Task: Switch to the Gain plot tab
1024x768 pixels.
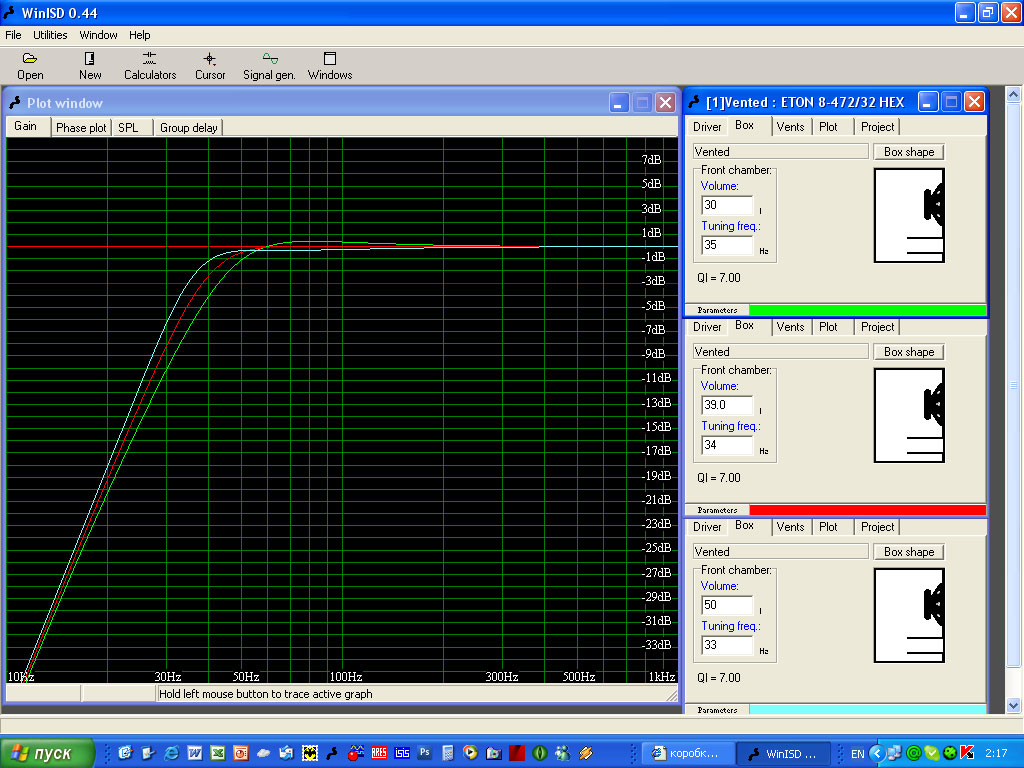Action: [x=28, y=126]
